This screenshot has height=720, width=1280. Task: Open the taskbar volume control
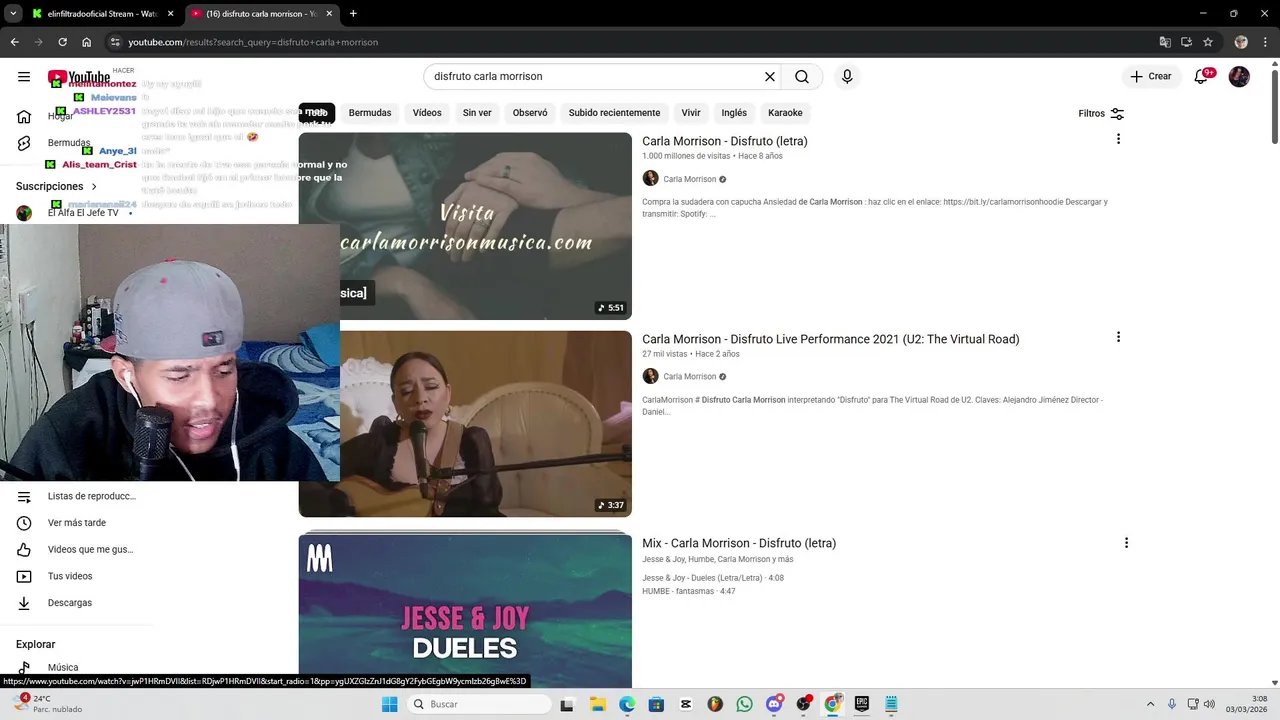1211,704
